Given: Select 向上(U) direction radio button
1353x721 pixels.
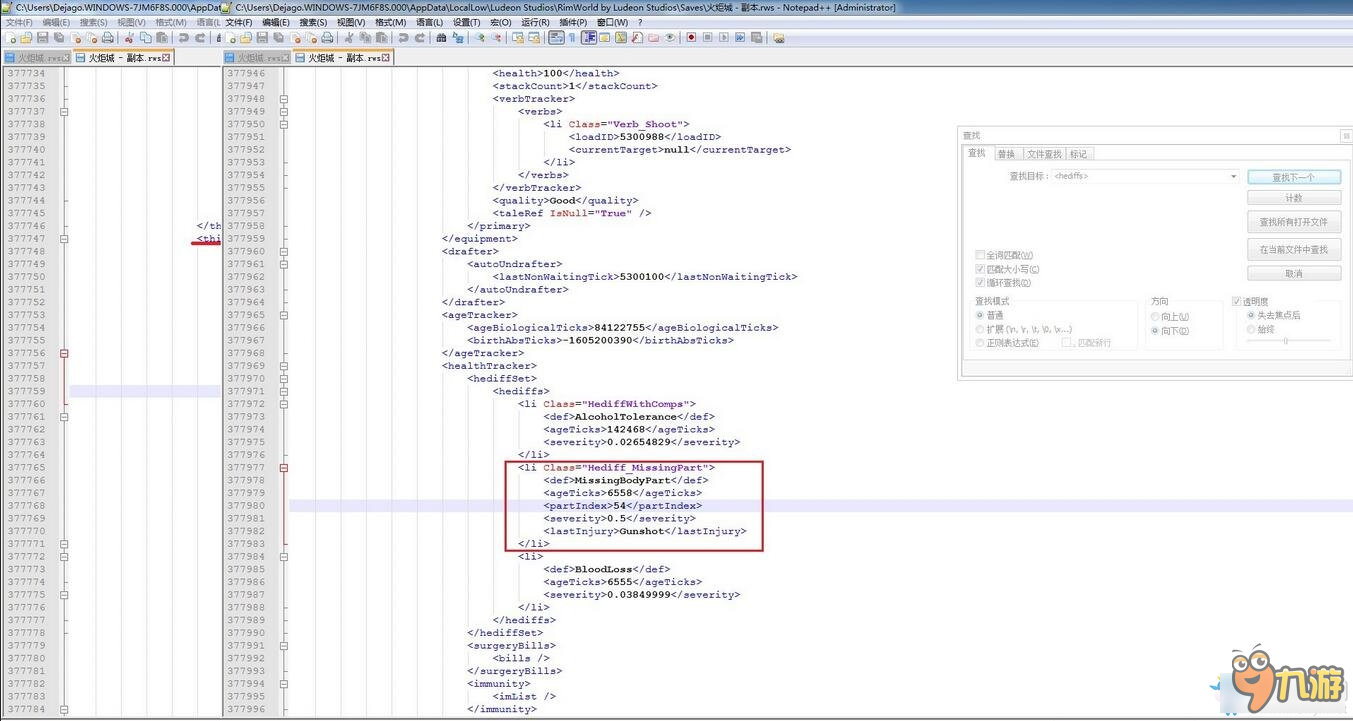Looking at the screenshot, I should click(x=1156, y=316).
